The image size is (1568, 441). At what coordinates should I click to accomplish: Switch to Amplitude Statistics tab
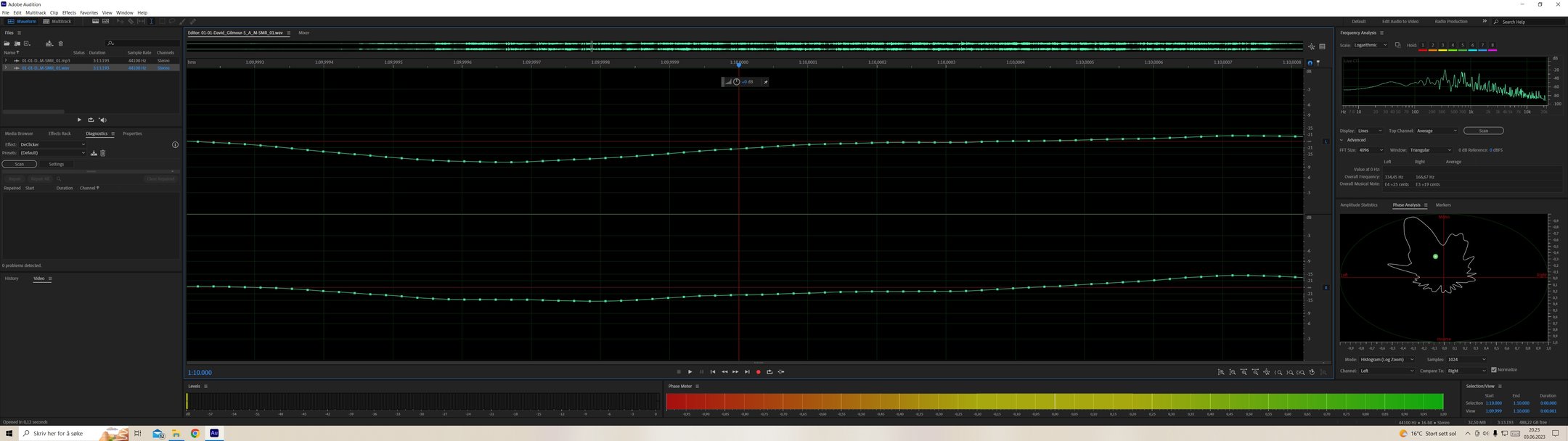coord(1358,205)
